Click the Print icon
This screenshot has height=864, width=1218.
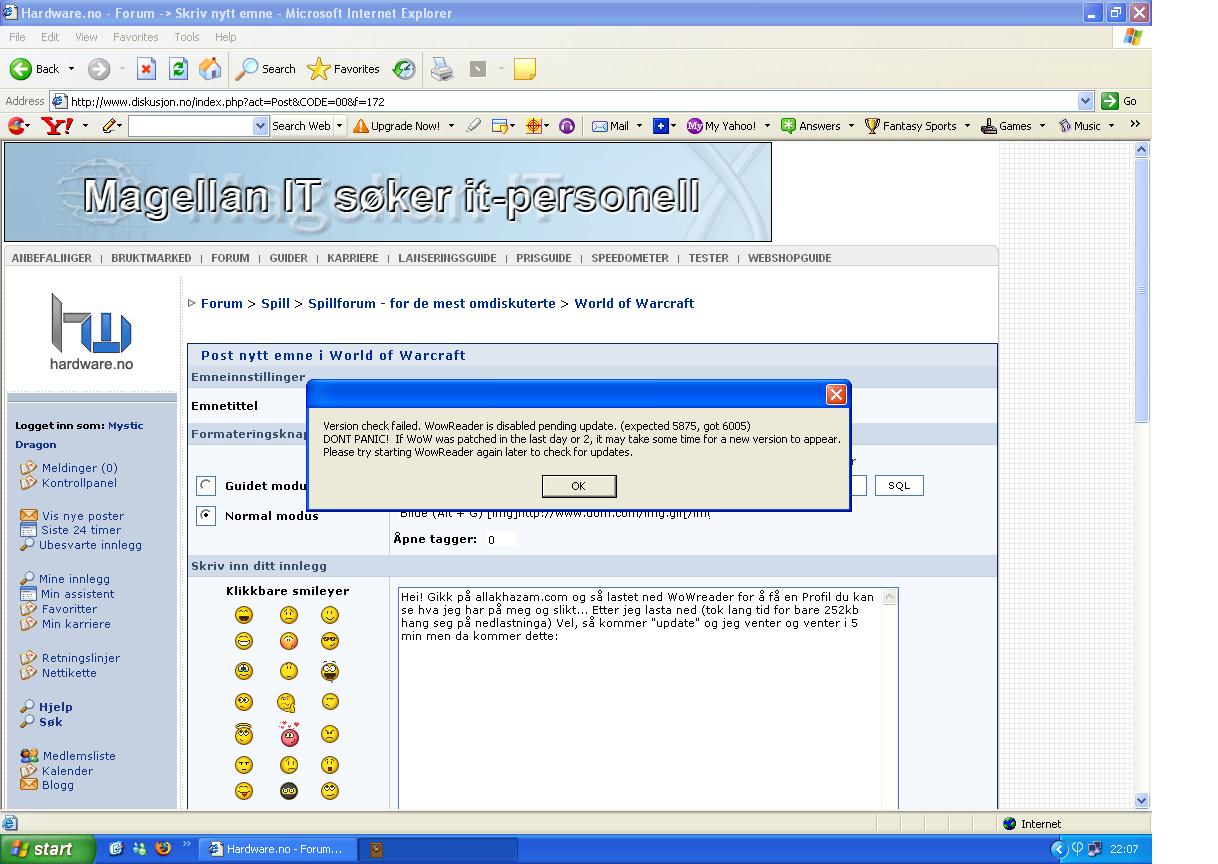click(x=441, y=69)
